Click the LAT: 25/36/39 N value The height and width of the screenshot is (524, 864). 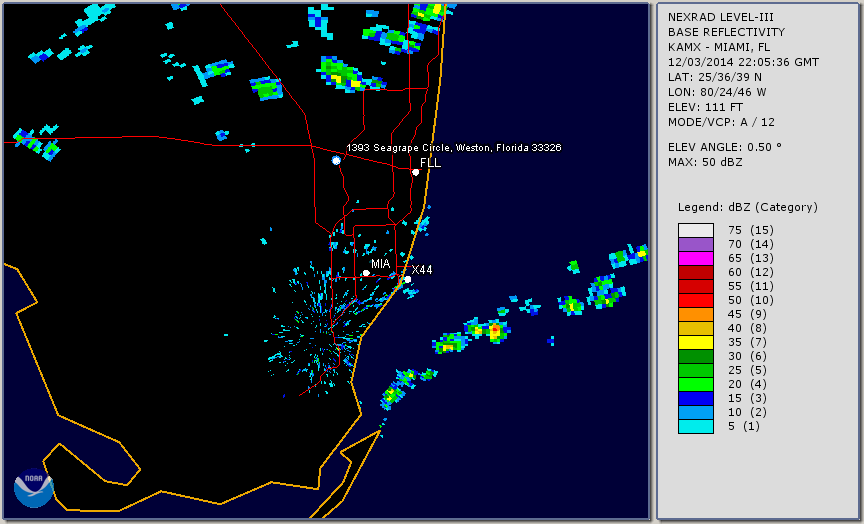point(715,77)
